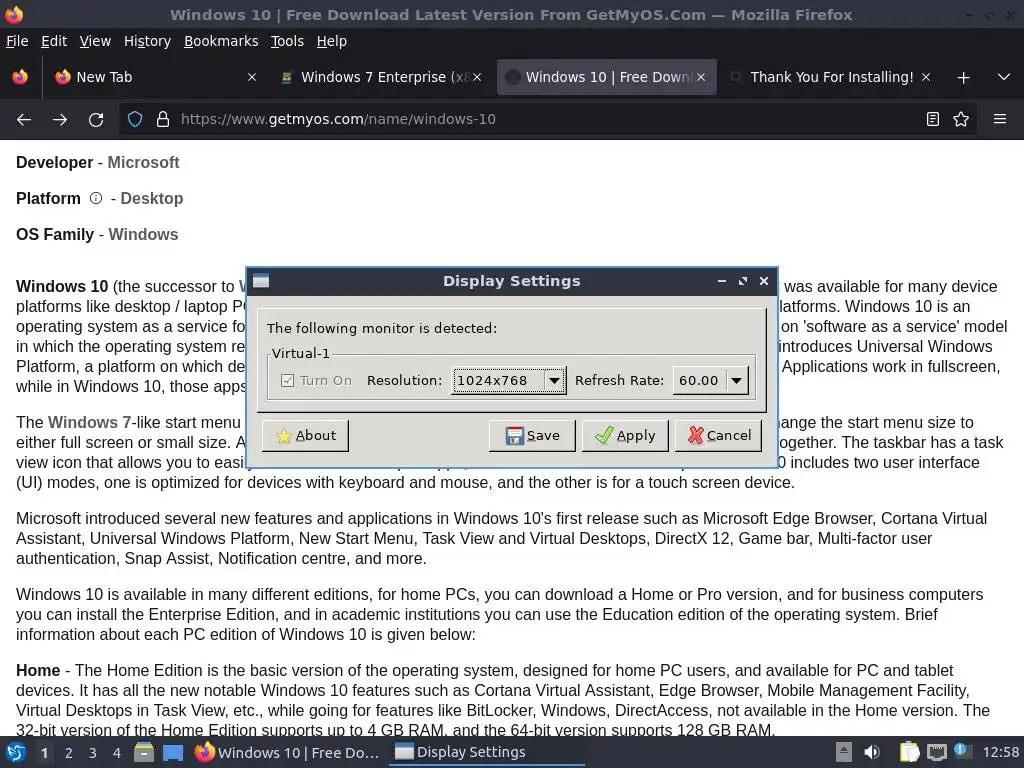Open the Tools menu
This screenshot has height=768, width=1024.
tap(287, 41)
